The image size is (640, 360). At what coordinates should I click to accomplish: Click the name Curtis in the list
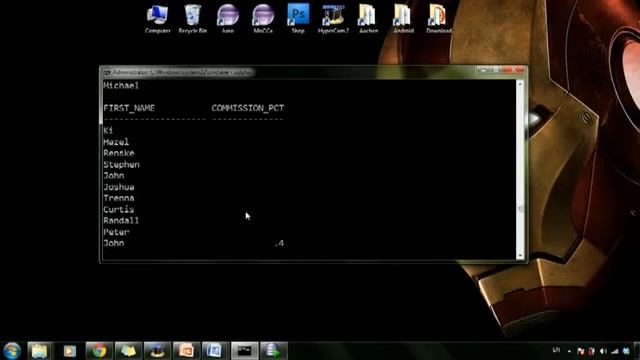coord(119,209)
